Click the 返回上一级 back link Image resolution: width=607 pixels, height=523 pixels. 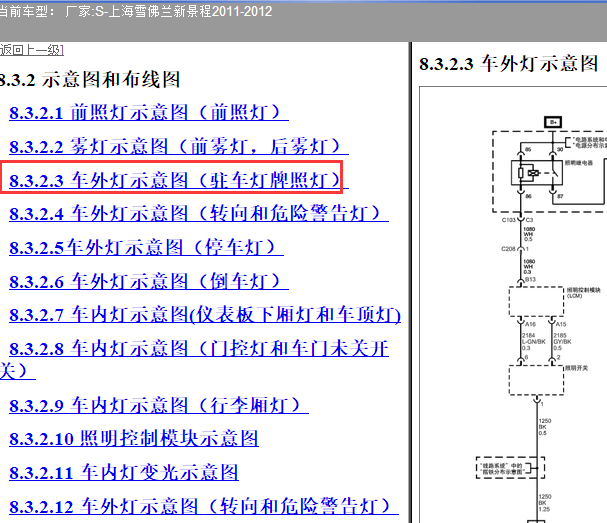click(x=32, y=50)
